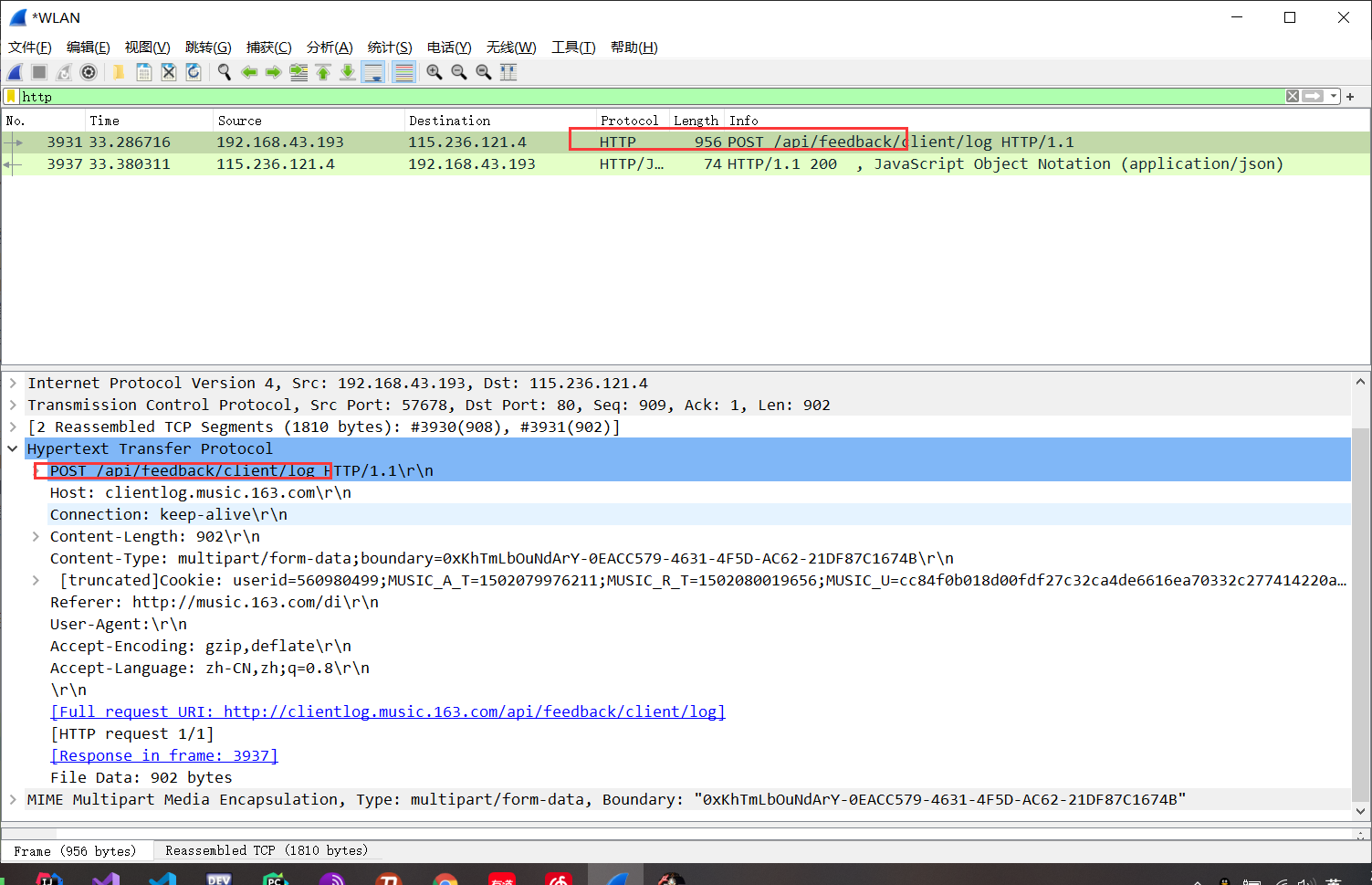Stop the running packet capture
The width and height of the screenshot is (1372, 885).
click(x=39, y=72)
